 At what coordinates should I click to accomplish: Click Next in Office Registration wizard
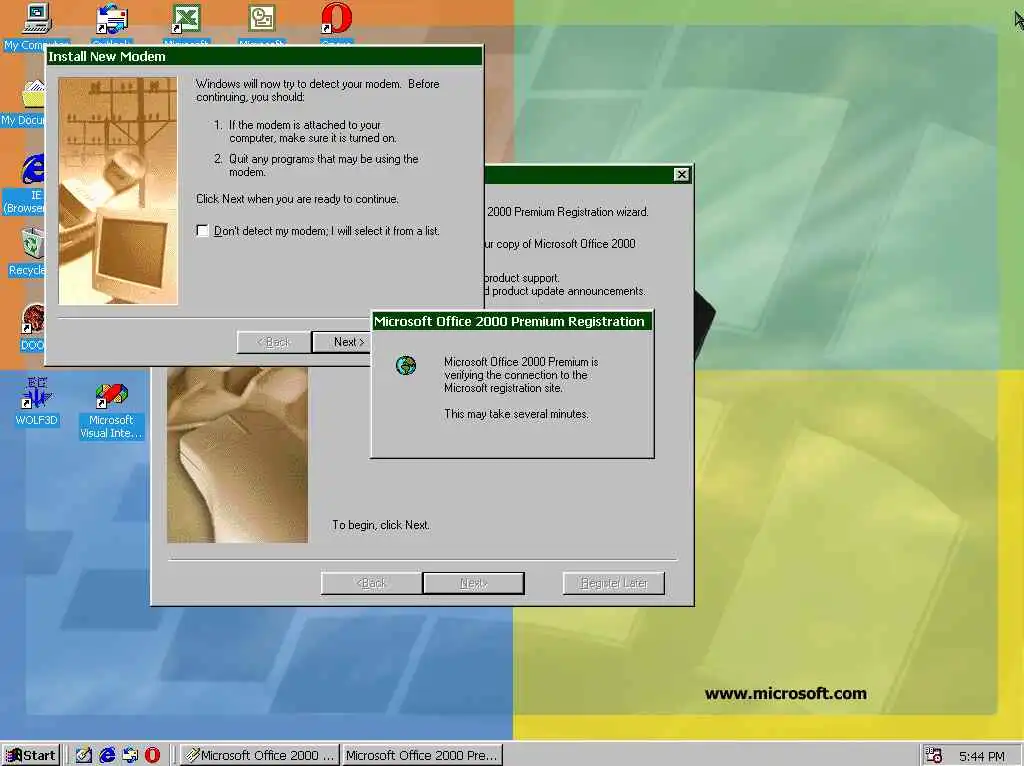[x=473, y=583]
